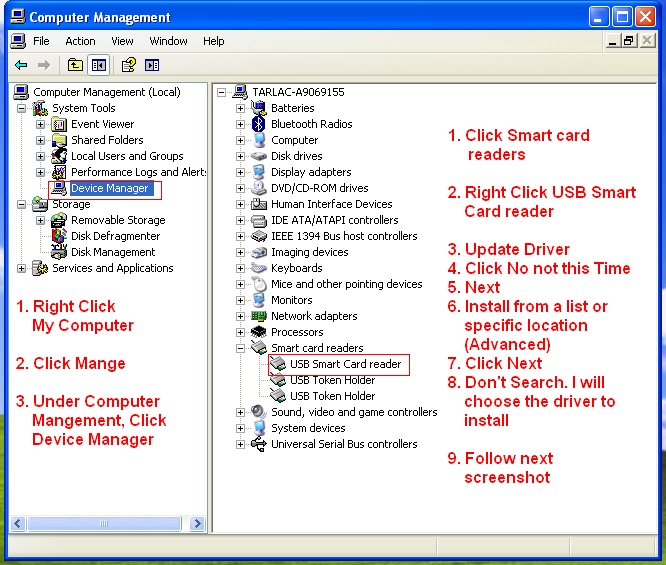Expand the Universal Serial Bus controllers node
The width and height of the screenshot is (666, 565).
point(240,444)
